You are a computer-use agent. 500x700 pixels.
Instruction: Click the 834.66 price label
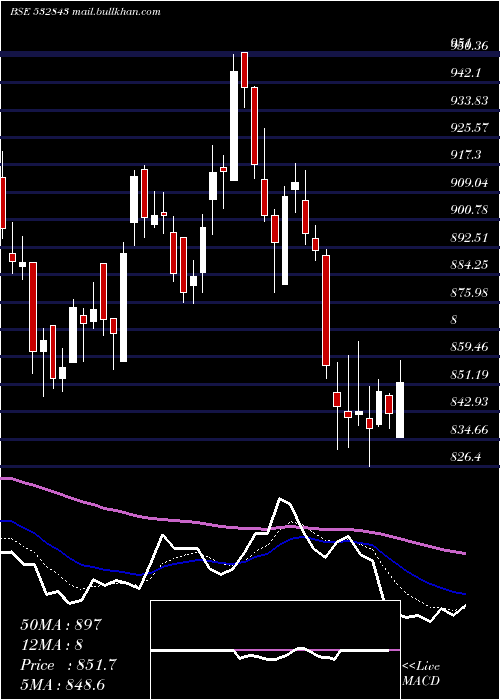[469, 429]
